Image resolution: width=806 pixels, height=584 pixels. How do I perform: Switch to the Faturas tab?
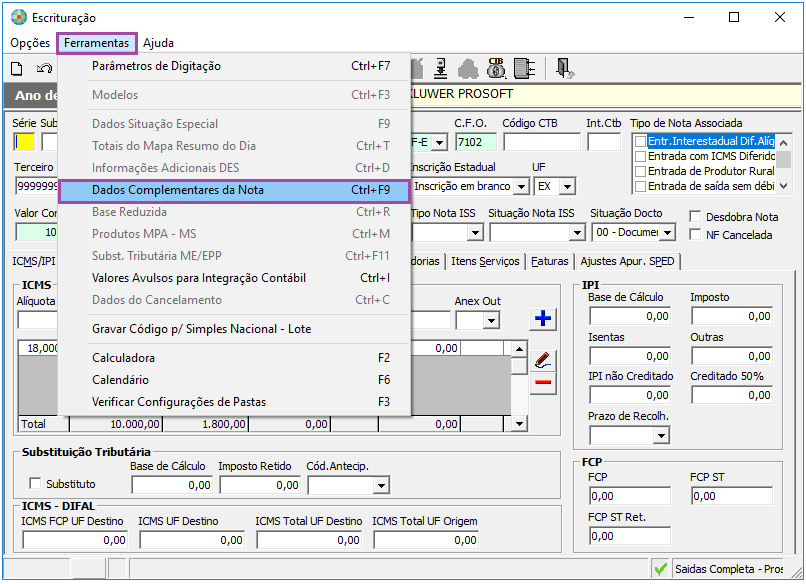pyautogui.click(x=549, y=261)
